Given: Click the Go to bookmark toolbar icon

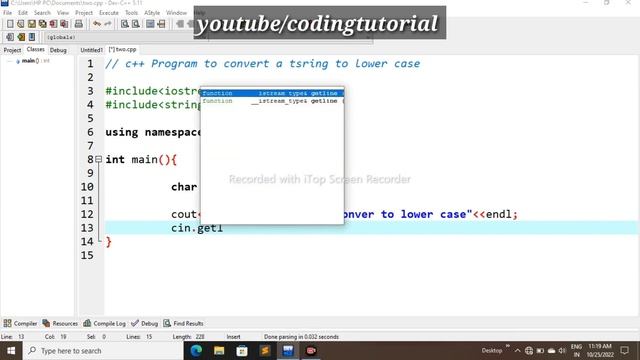Looking at the screenshot, I should (32, 37).
